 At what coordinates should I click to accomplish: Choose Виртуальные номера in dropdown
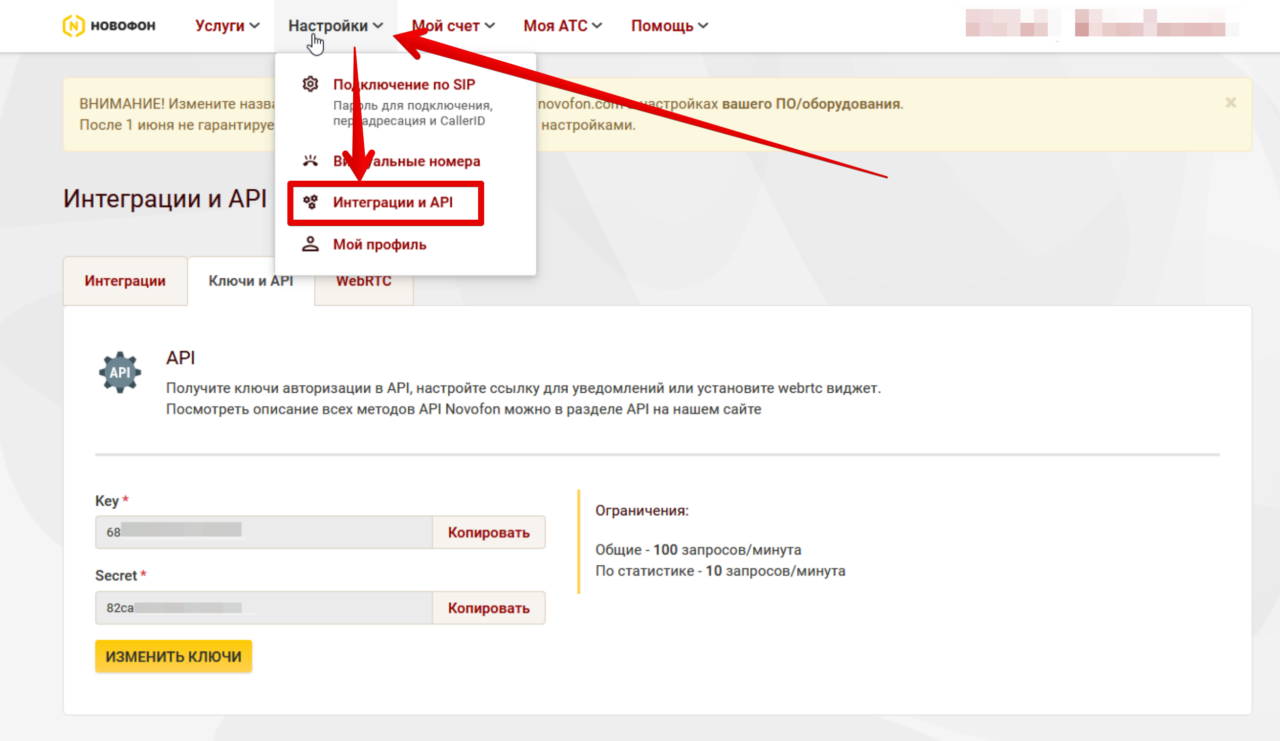[405, 161]
